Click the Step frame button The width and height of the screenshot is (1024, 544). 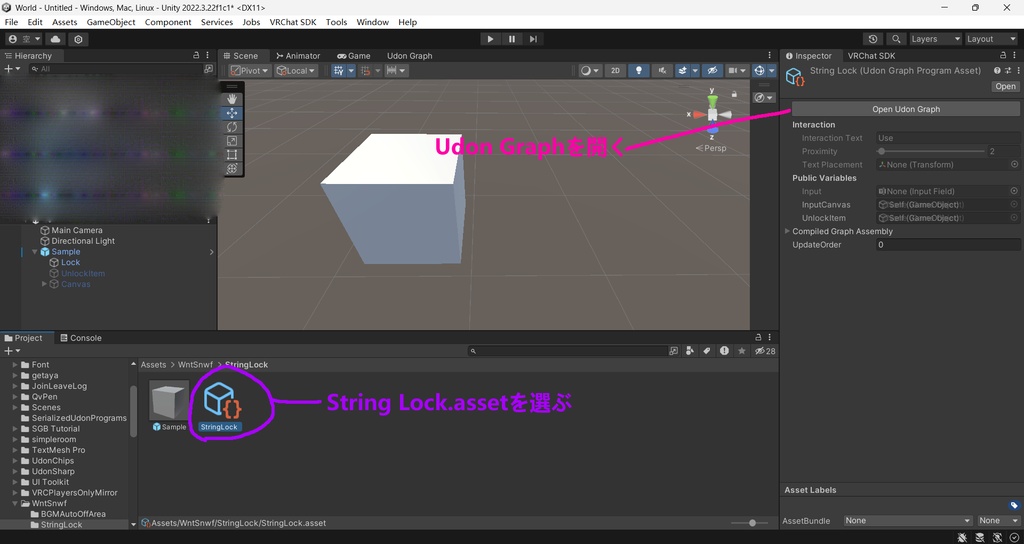pyautogui.click(x=534, y=39)
